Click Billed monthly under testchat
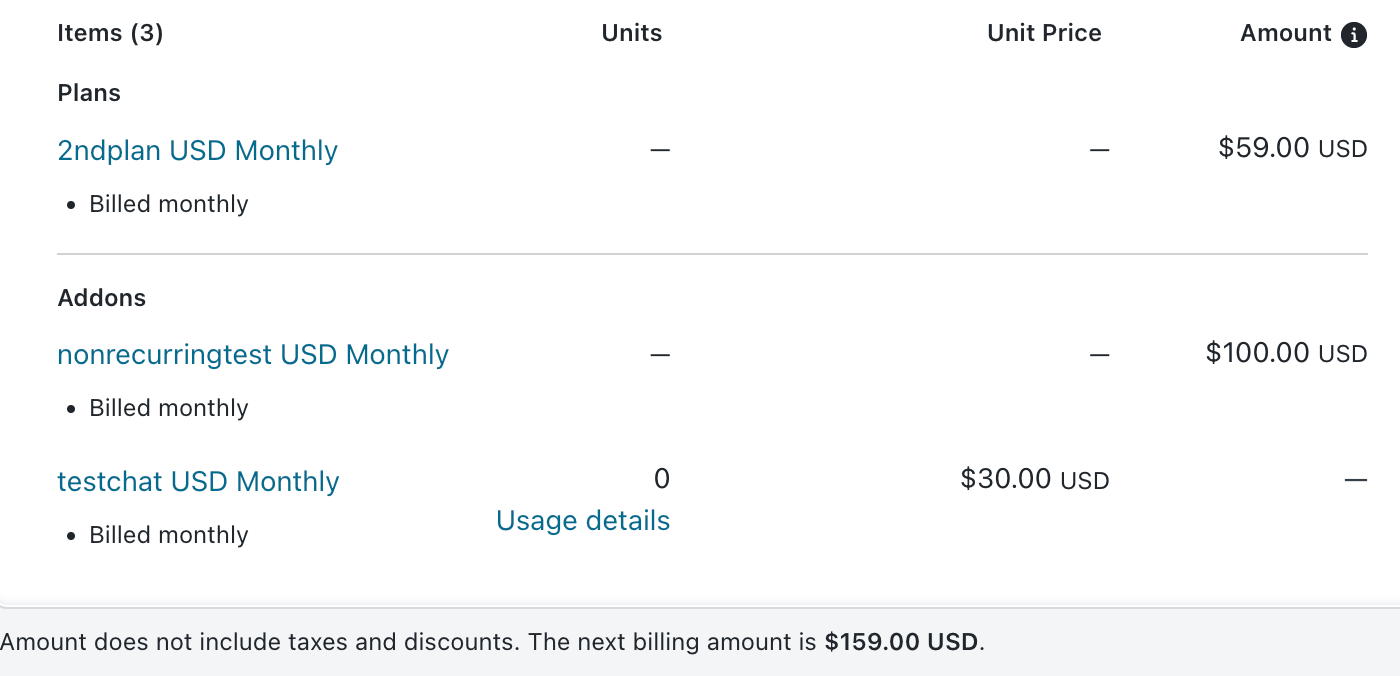1400x676 pixels. coord(169,535)
